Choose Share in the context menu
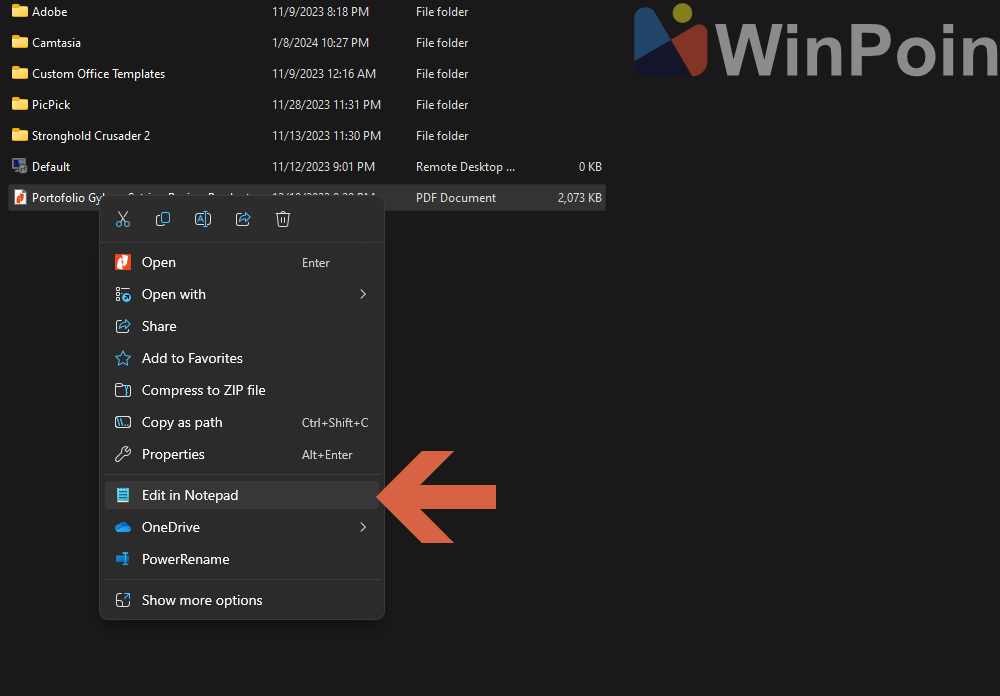 pos(159,327)
